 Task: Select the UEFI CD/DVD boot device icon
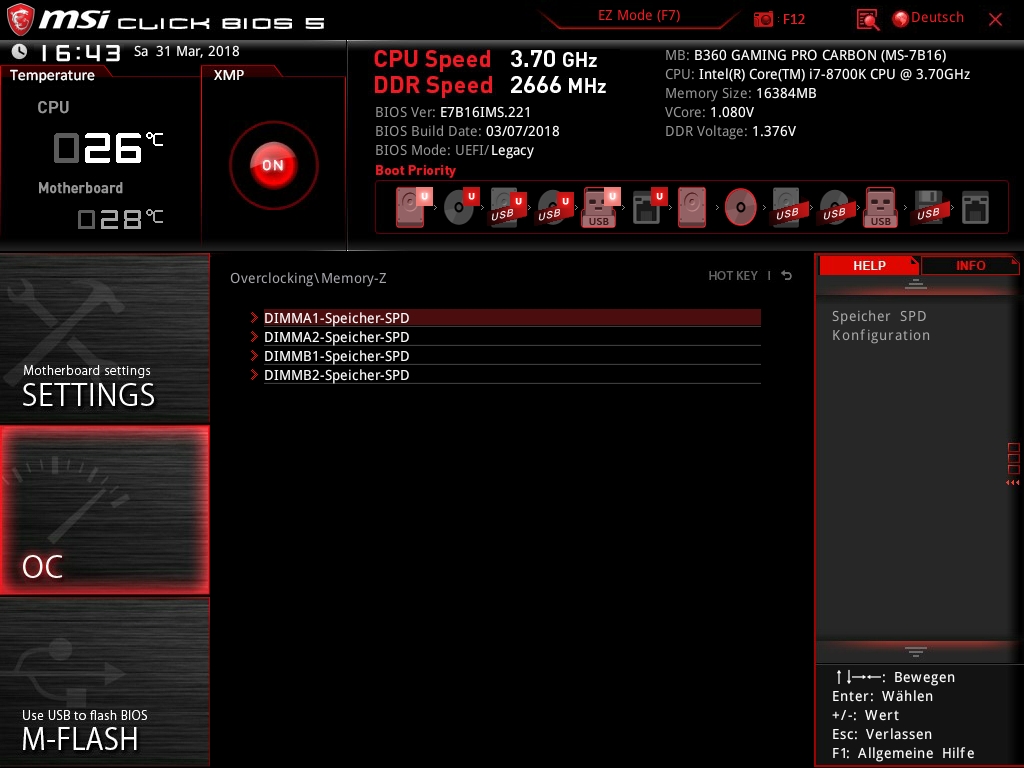point(461,207)
